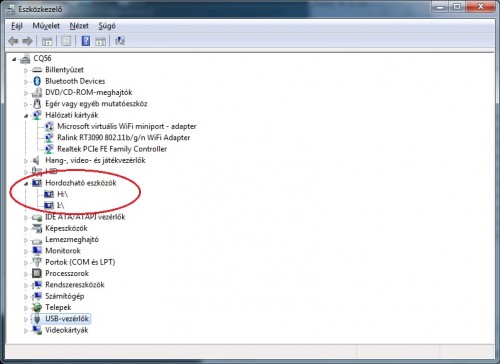
Task: Expand the Processzorok node arrow
Action: click(x=26, y=274)
